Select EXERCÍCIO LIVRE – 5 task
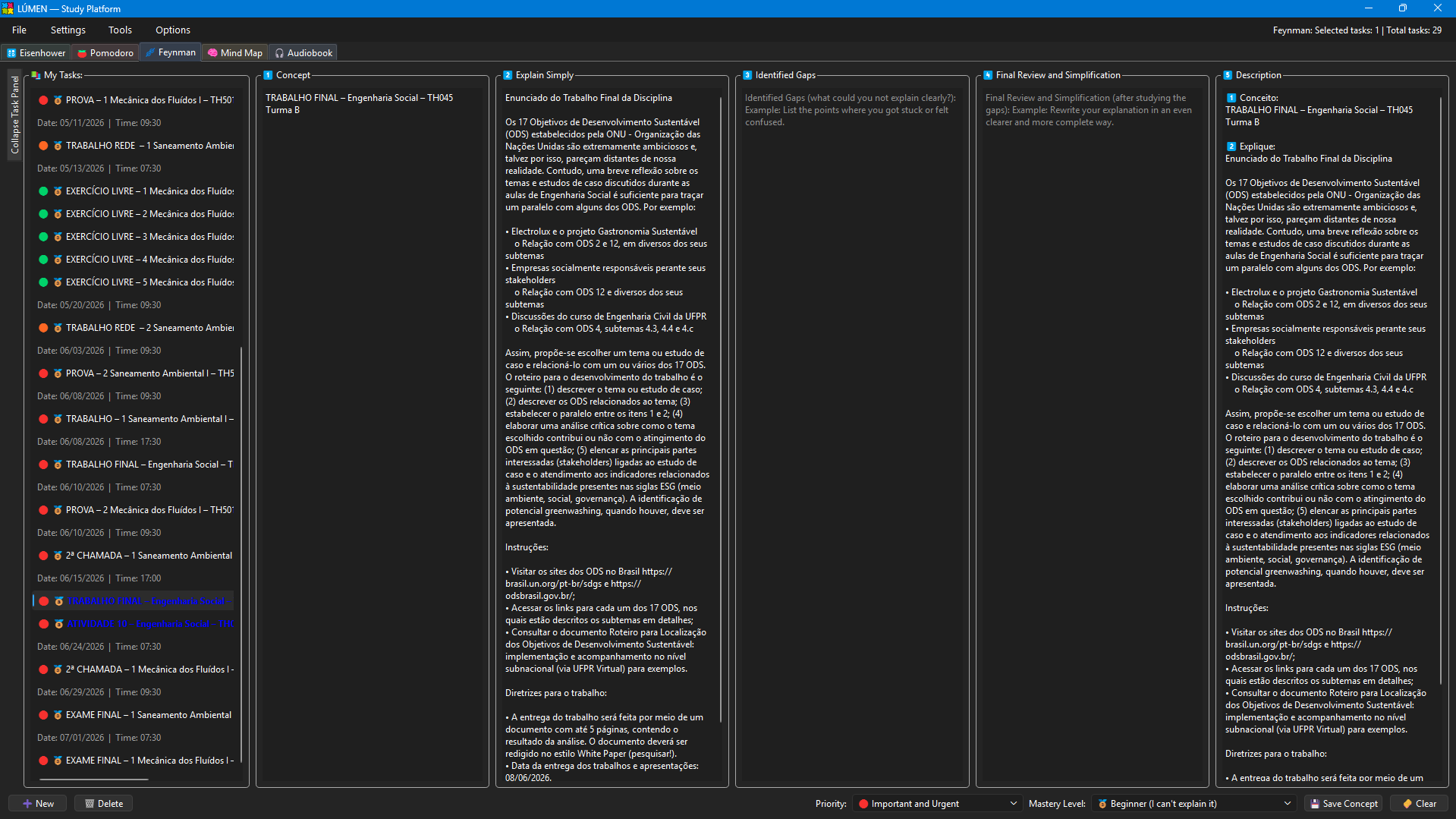1456x819 pixels. [135, 282]
